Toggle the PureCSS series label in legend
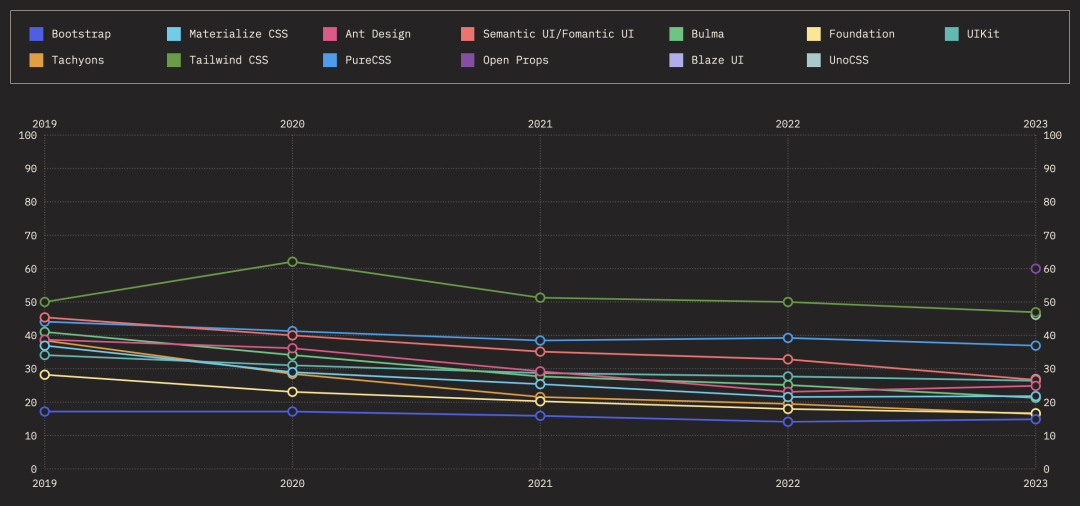This screenshot has height=506, width=1080. coord(369,60)
